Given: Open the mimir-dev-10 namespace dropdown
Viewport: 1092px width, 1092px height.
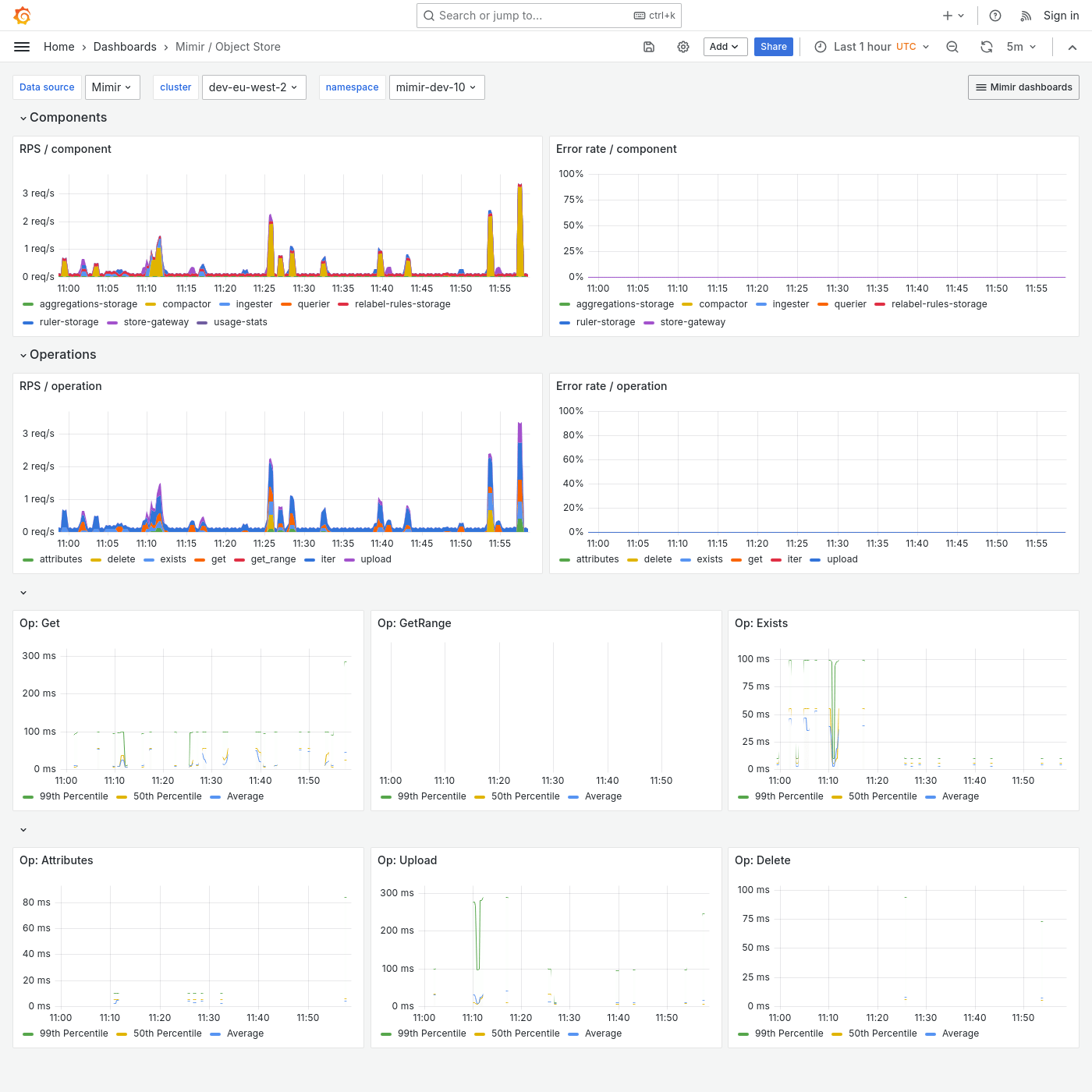Looking at the screenshot, I should coord(436,87).
